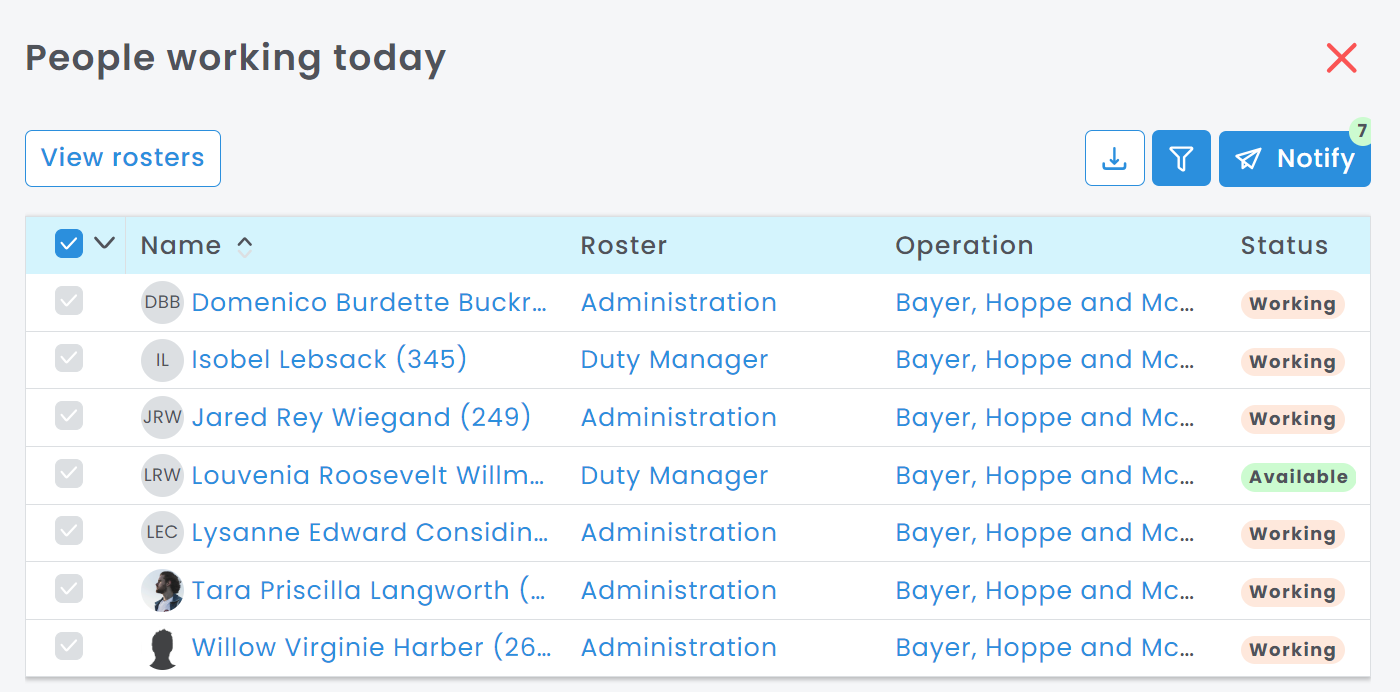Click Tara Priscilla Langworth's profile photo
Viewport: 1400px width, 692px height.
162,591
